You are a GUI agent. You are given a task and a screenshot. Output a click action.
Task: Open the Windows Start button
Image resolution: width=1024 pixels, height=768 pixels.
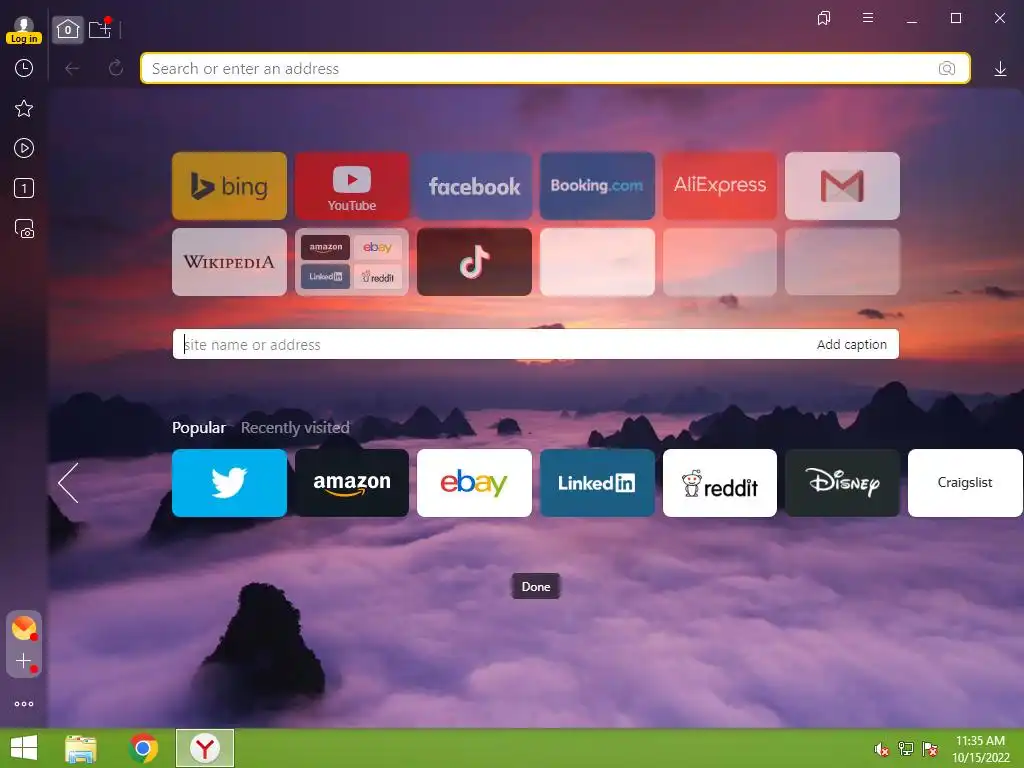[x=24, y=748]
